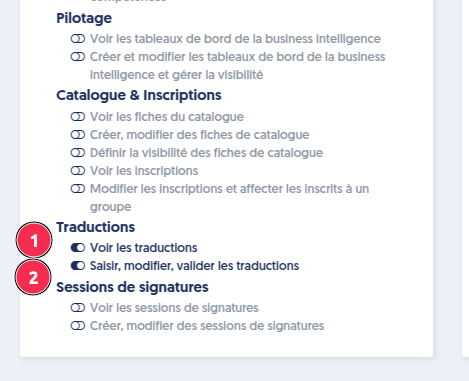Viewport: 469px width, 381px height.
Task: Toggle Voir les tableaux de bord de la business intelligence
Action: point(78,39)
